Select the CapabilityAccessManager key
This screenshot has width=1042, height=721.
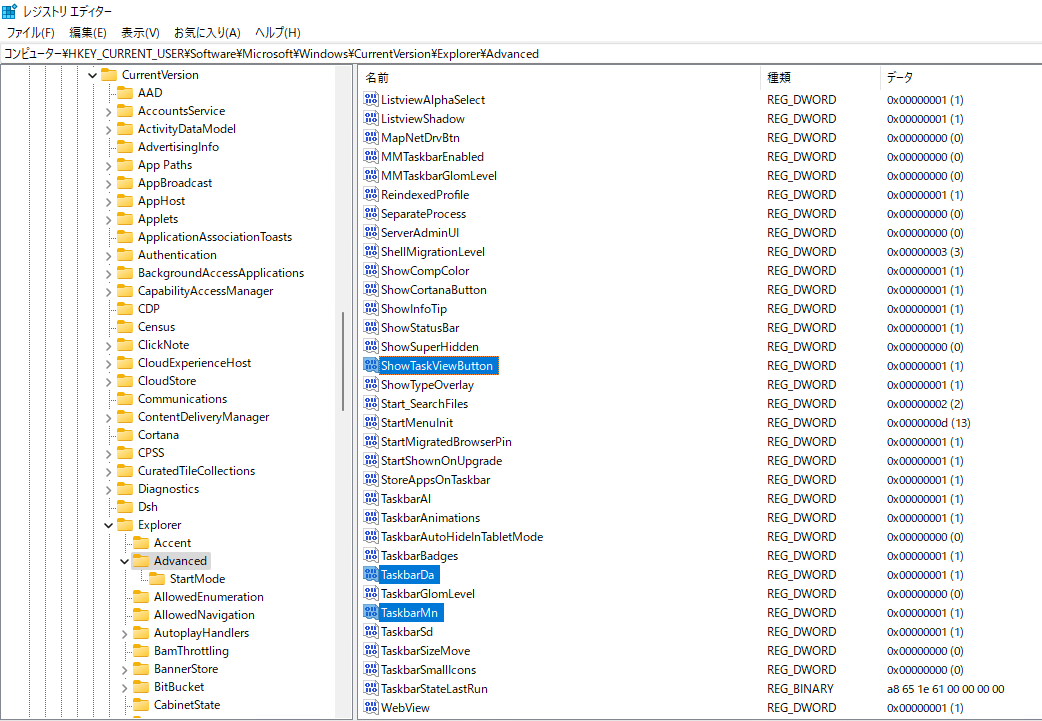pos(205,290)
